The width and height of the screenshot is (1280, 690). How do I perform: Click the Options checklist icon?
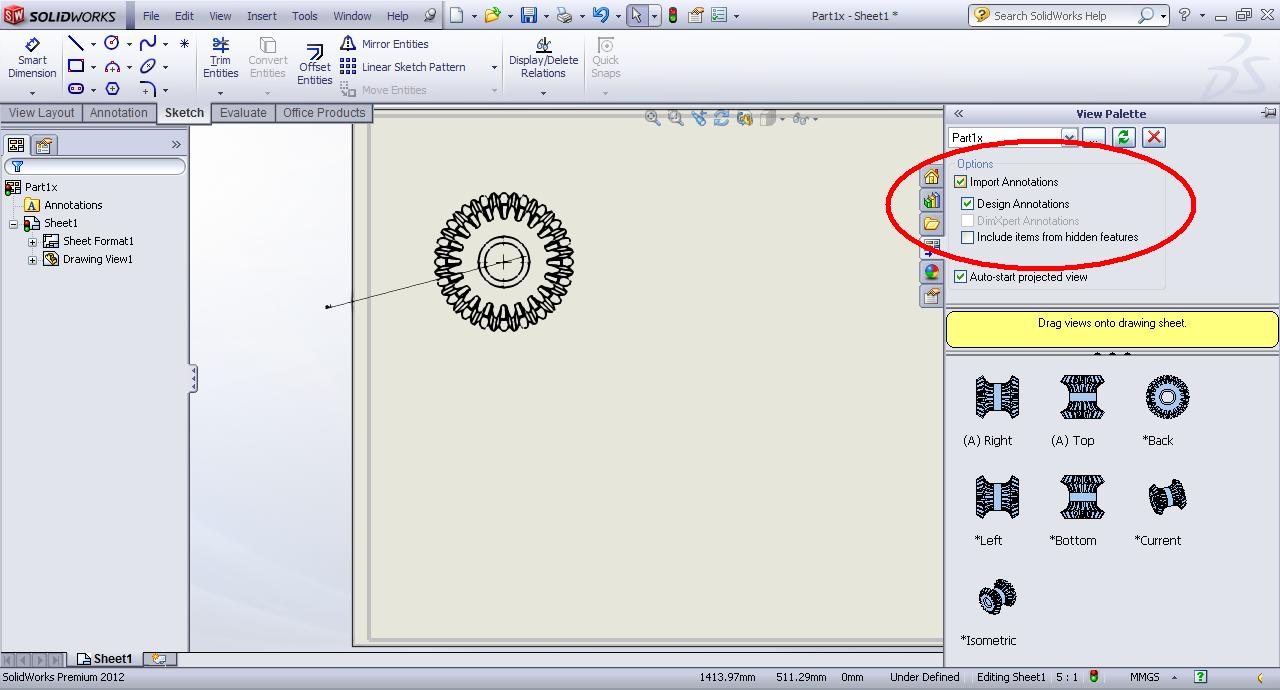pos(721,15)
